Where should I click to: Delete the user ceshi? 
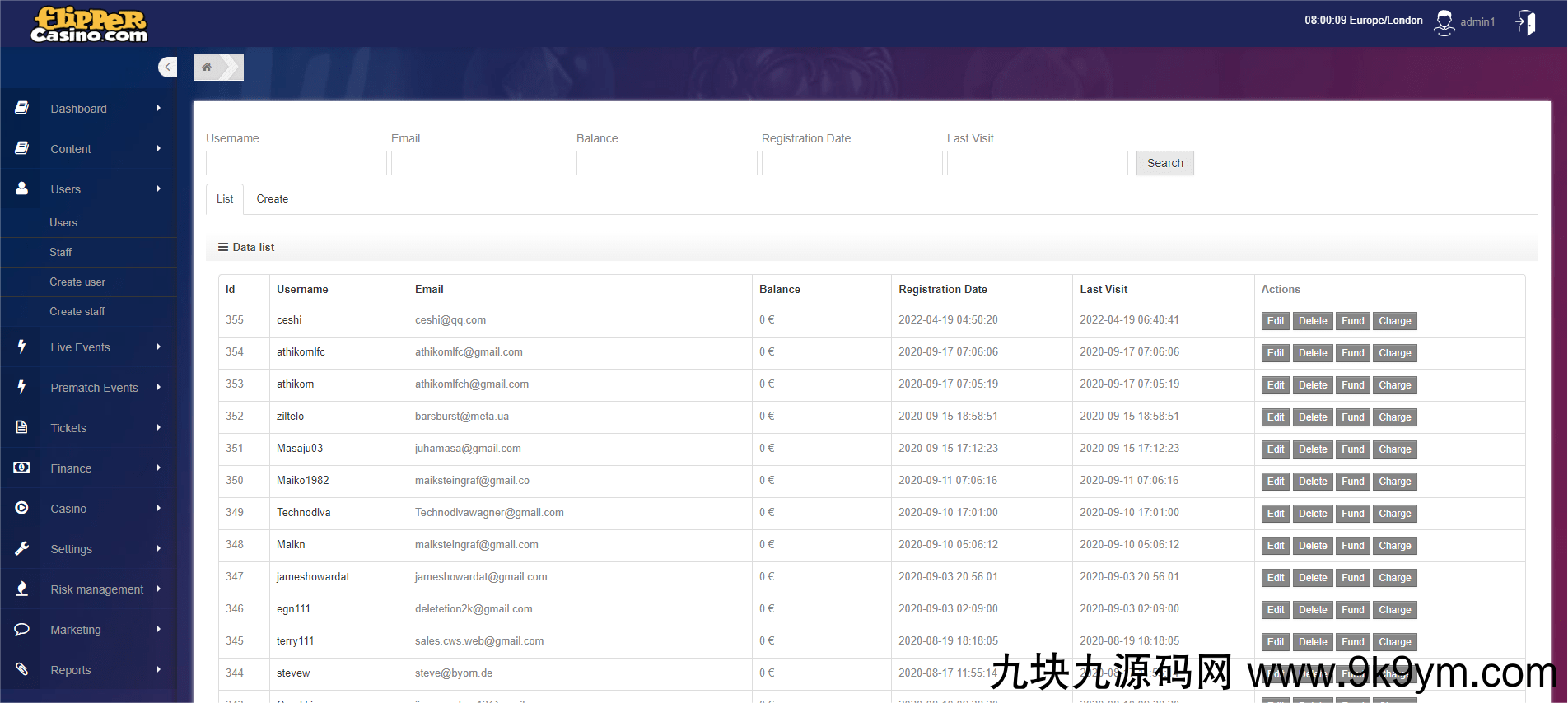pyautogui.click(x=1313, y=321)
